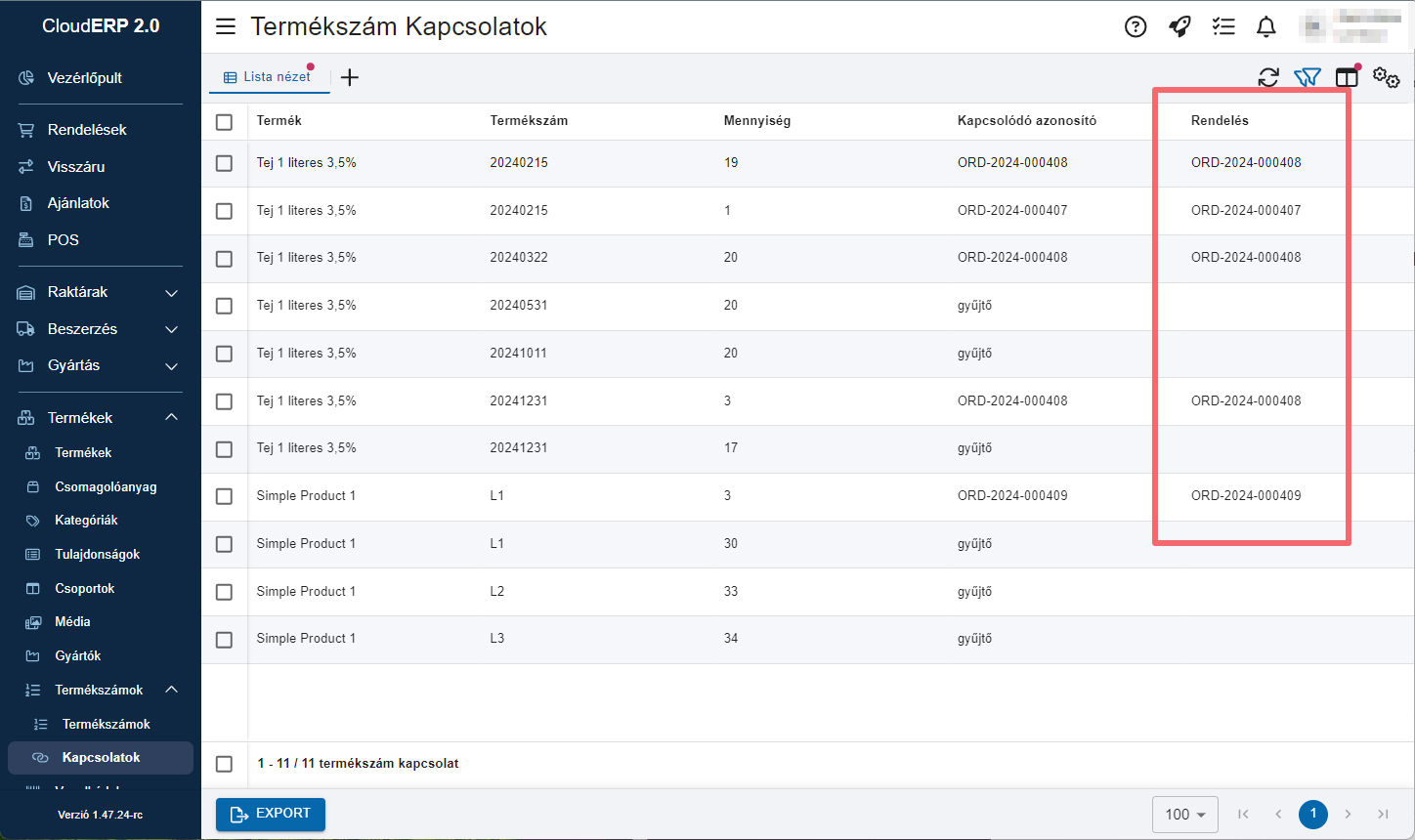
Task: Open the filter funnel icon
Action: pos(1307,77)
